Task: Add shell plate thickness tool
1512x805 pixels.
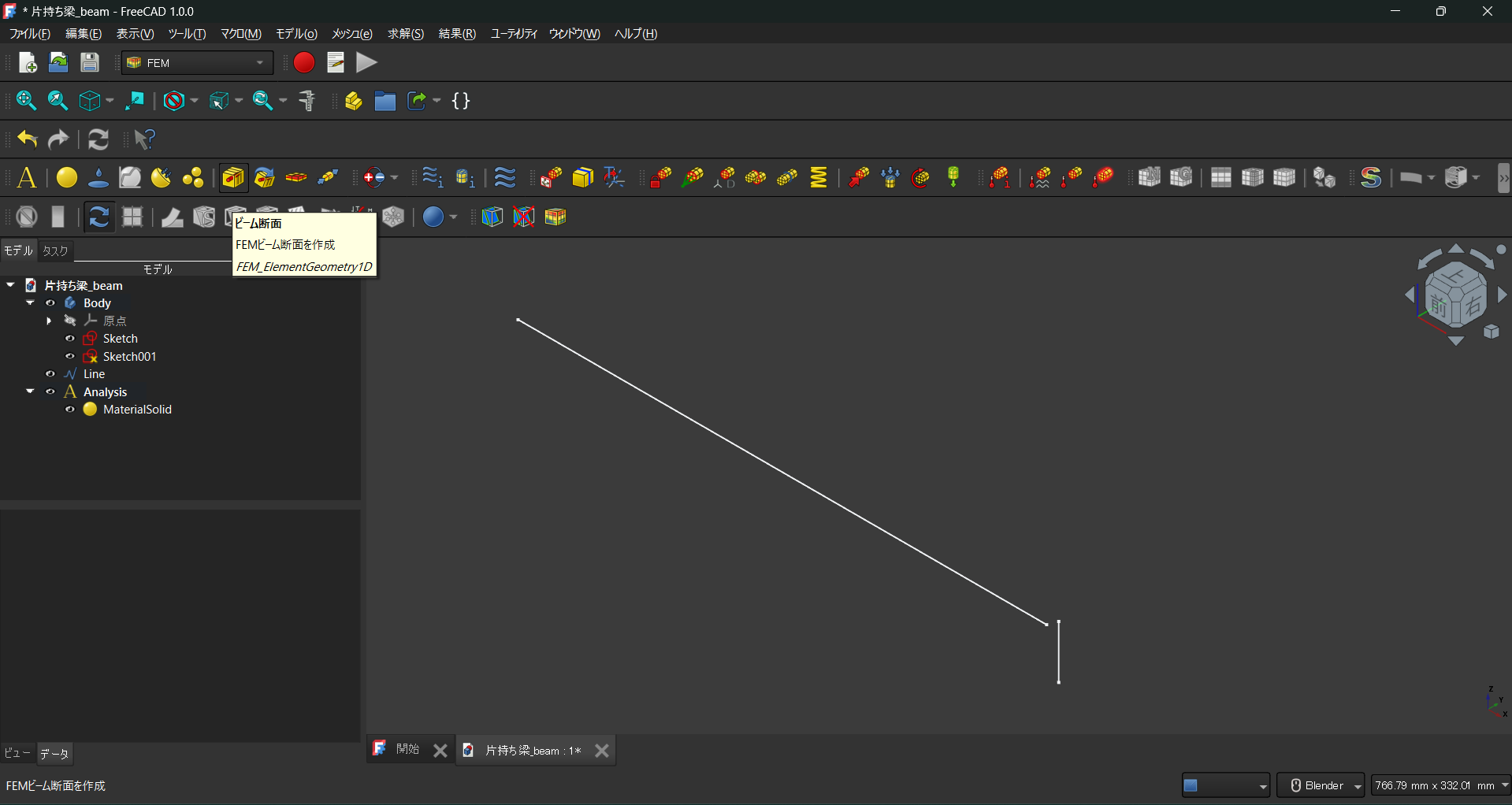Action: pos(296,178)
